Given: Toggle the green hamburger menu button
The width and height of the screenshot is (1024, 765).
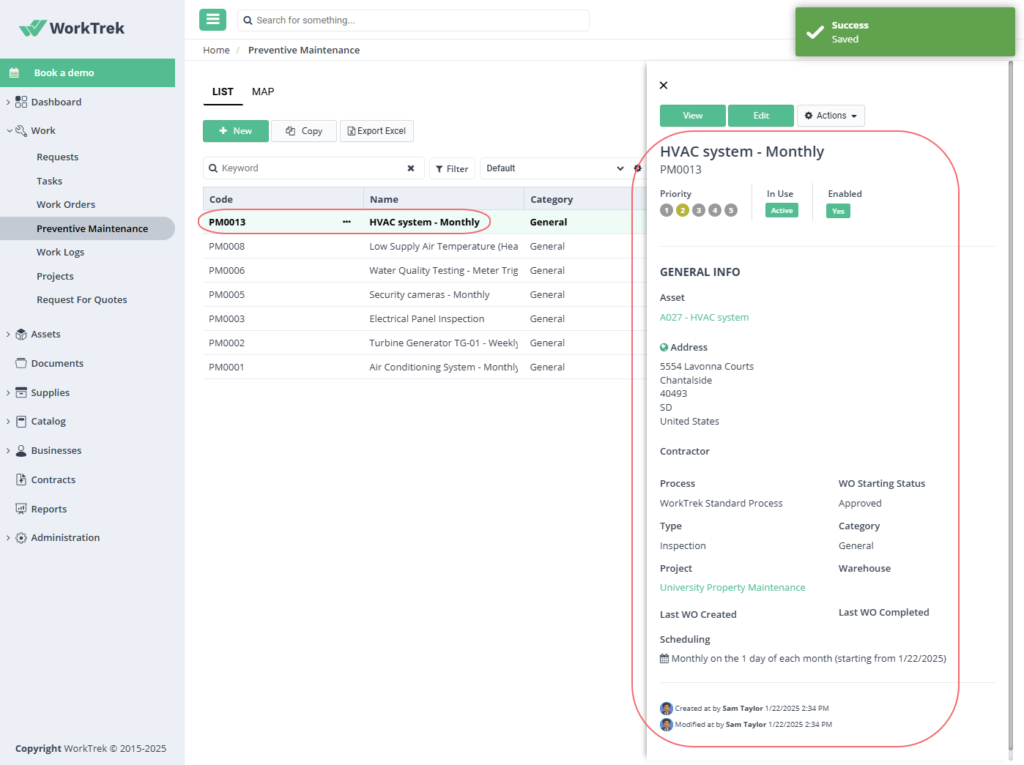Looking at the screenshot, I should point(212,20).
